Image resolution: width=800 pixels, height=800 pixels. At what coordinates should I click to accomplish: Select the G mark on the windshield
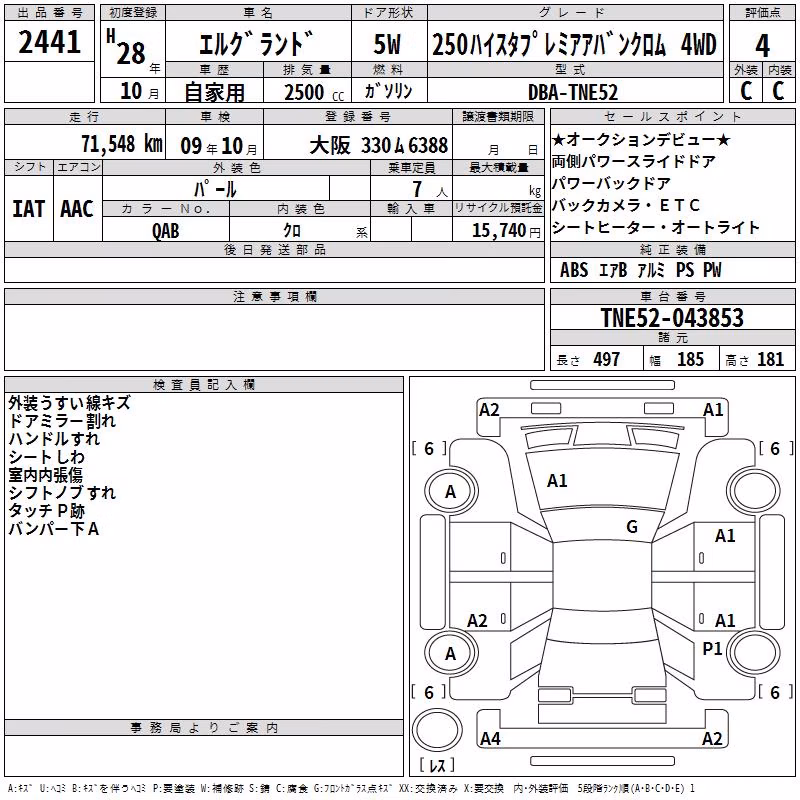click(x=632, y=527)
